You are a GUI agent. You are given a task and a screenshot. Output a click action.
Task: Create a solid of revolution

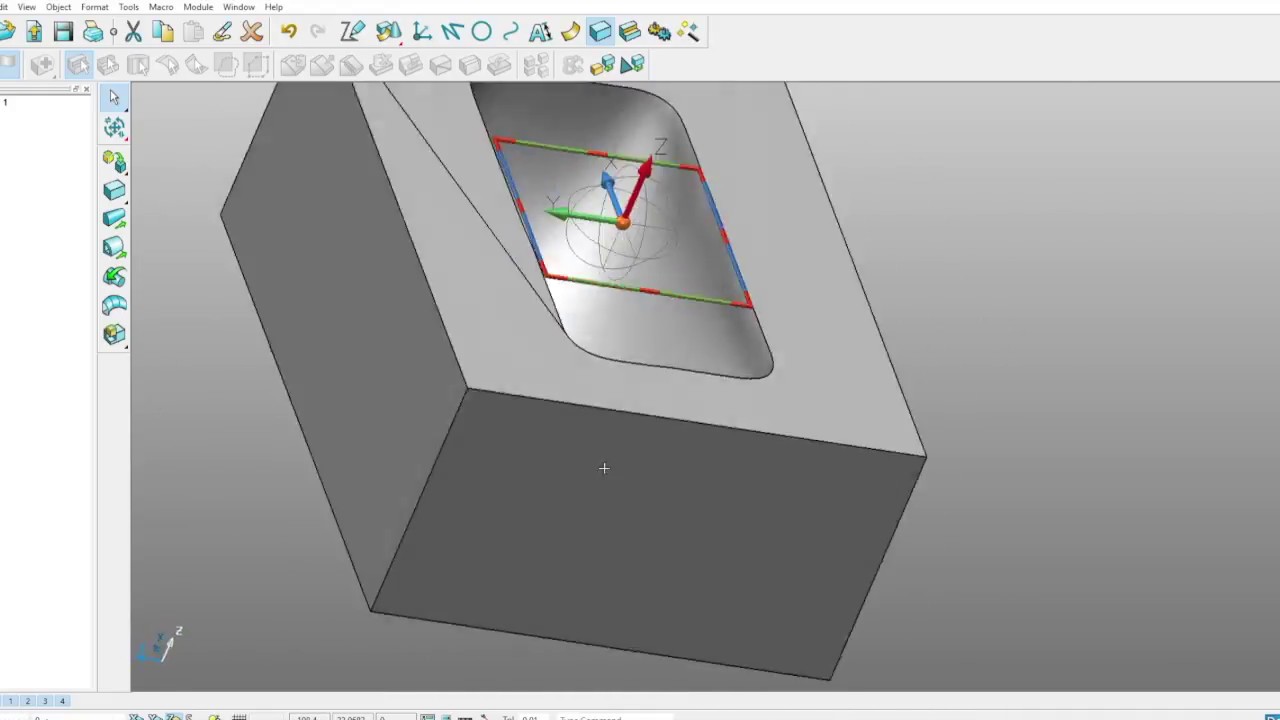pos(114,276)
